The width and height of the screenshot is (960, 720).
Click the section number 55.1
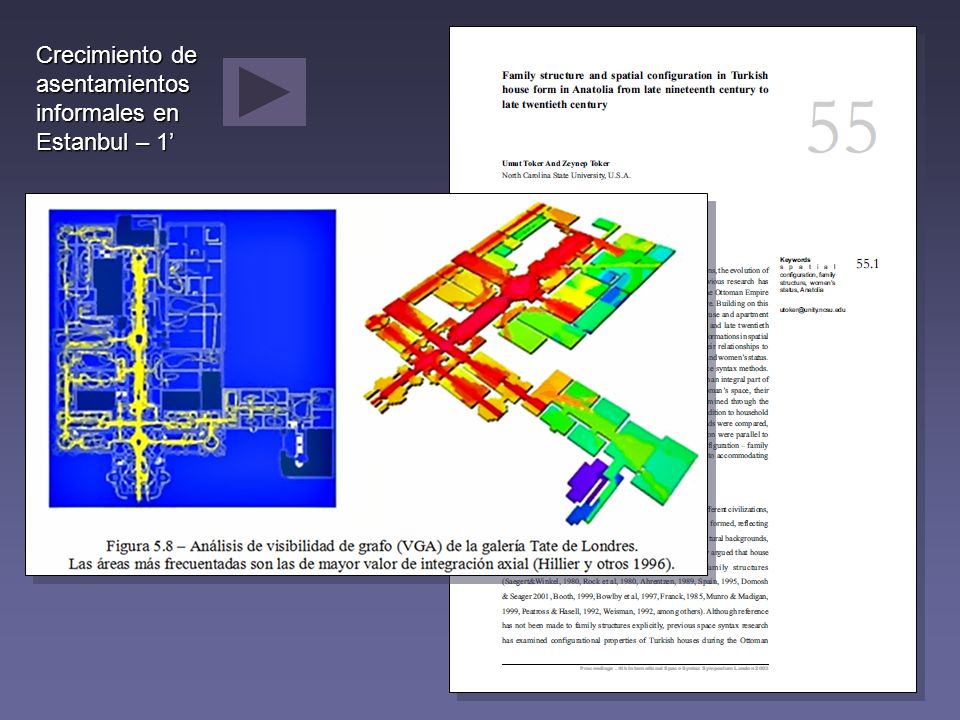867,264
